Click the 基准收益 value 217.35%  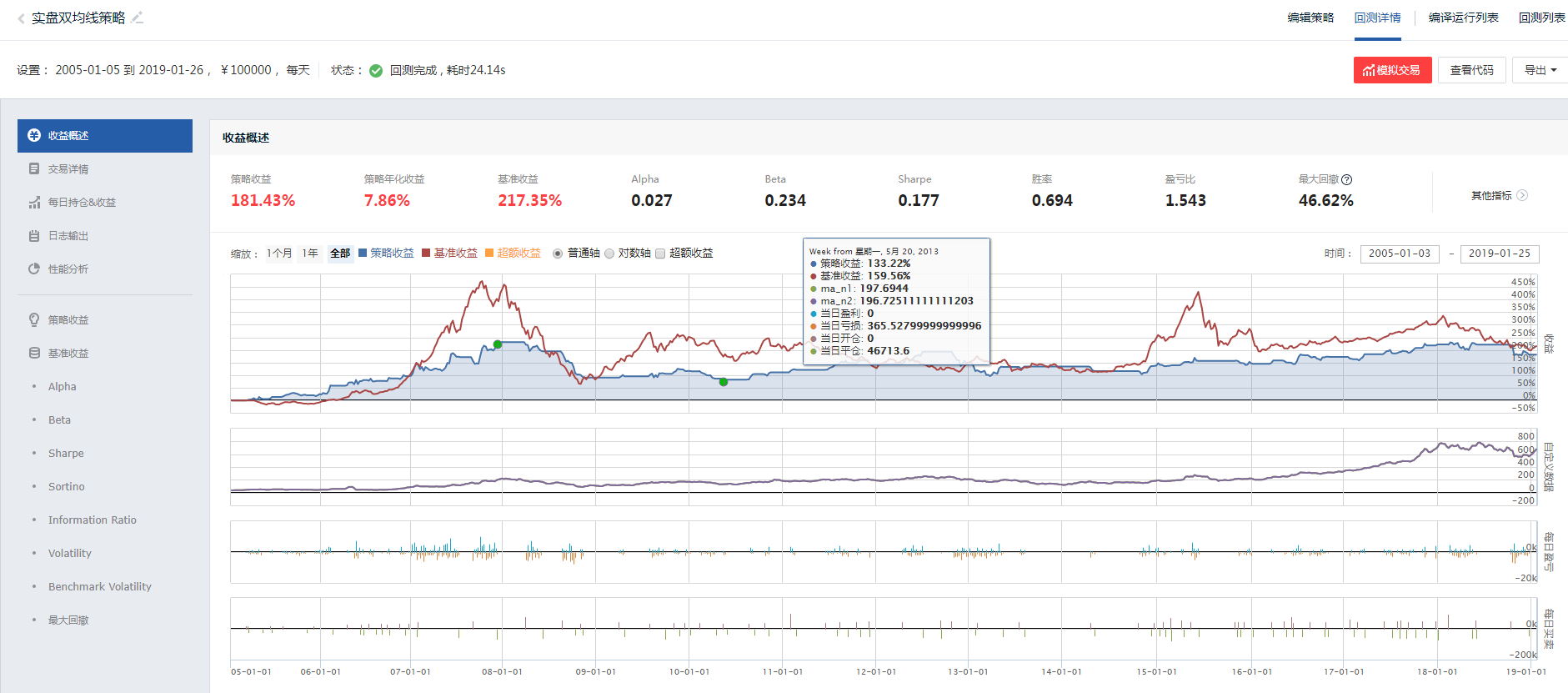[x=529, y=200]
